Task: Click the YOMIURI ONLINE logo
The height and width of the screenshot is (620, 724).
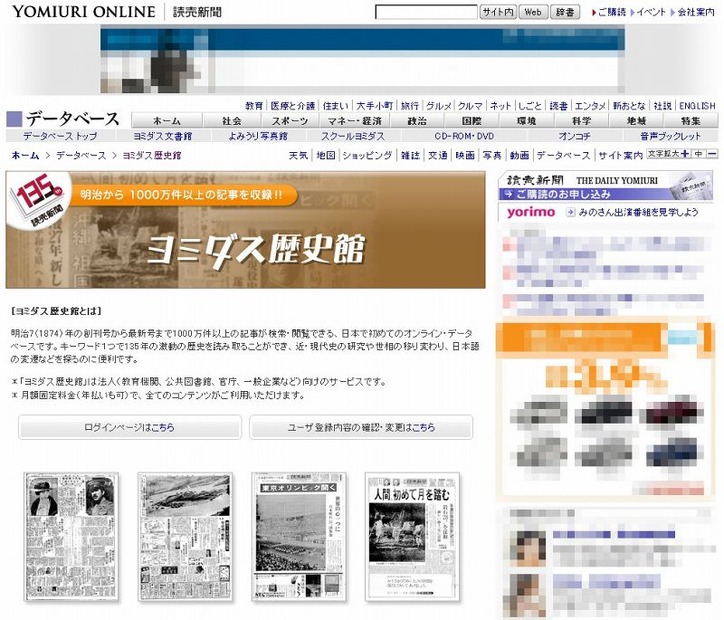Action: click(84, 12)
